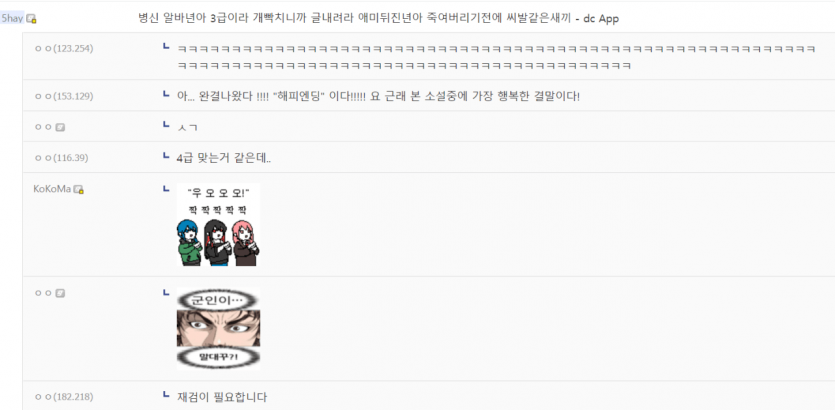Click the 4급 맞는거 같은데 reply
This screenshot has height=410, width=835.
tap(224, 158)
